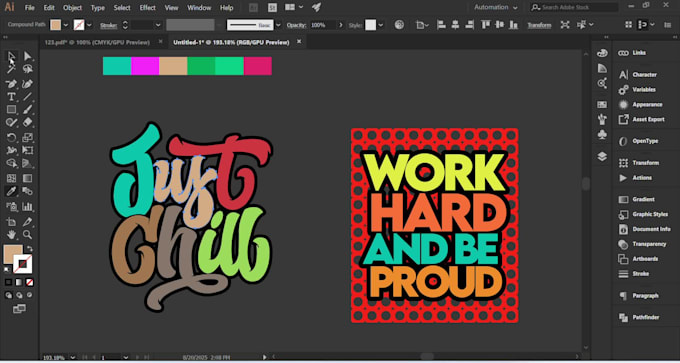Select the Shape Builder tool
Screen dimensions: 680x363
[11, 164]
